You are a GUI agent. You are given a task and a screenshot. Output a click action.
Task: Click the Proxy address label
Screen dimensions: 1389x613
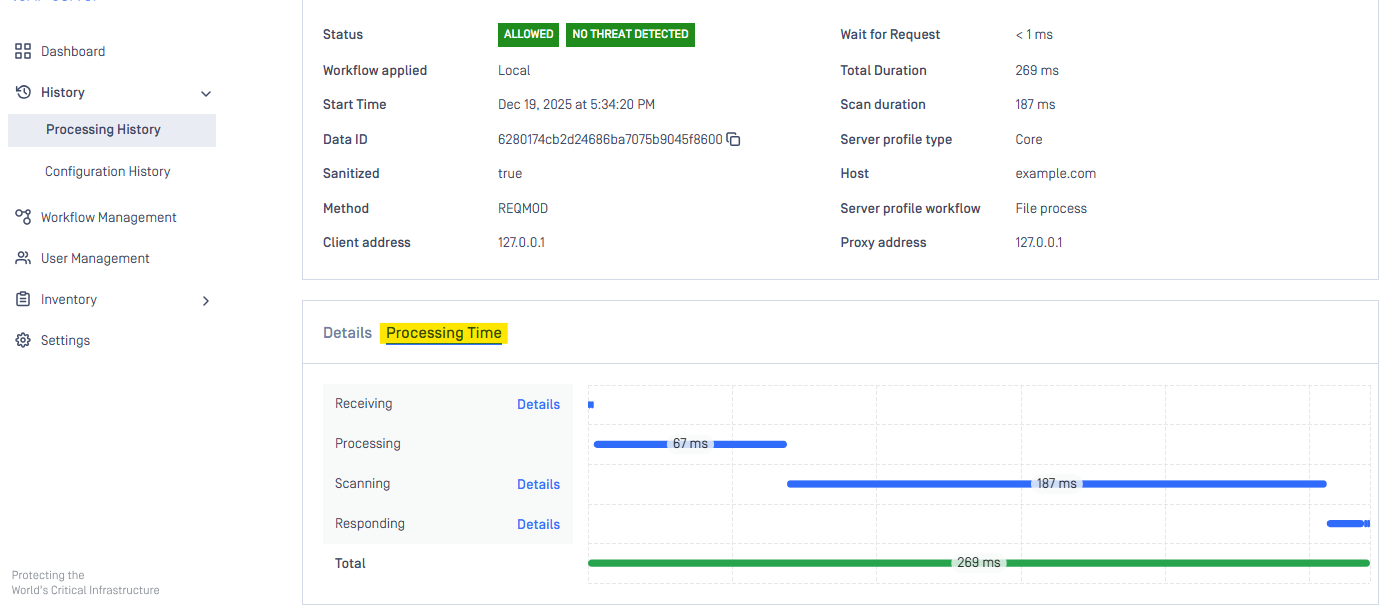(x=883, y=242)
